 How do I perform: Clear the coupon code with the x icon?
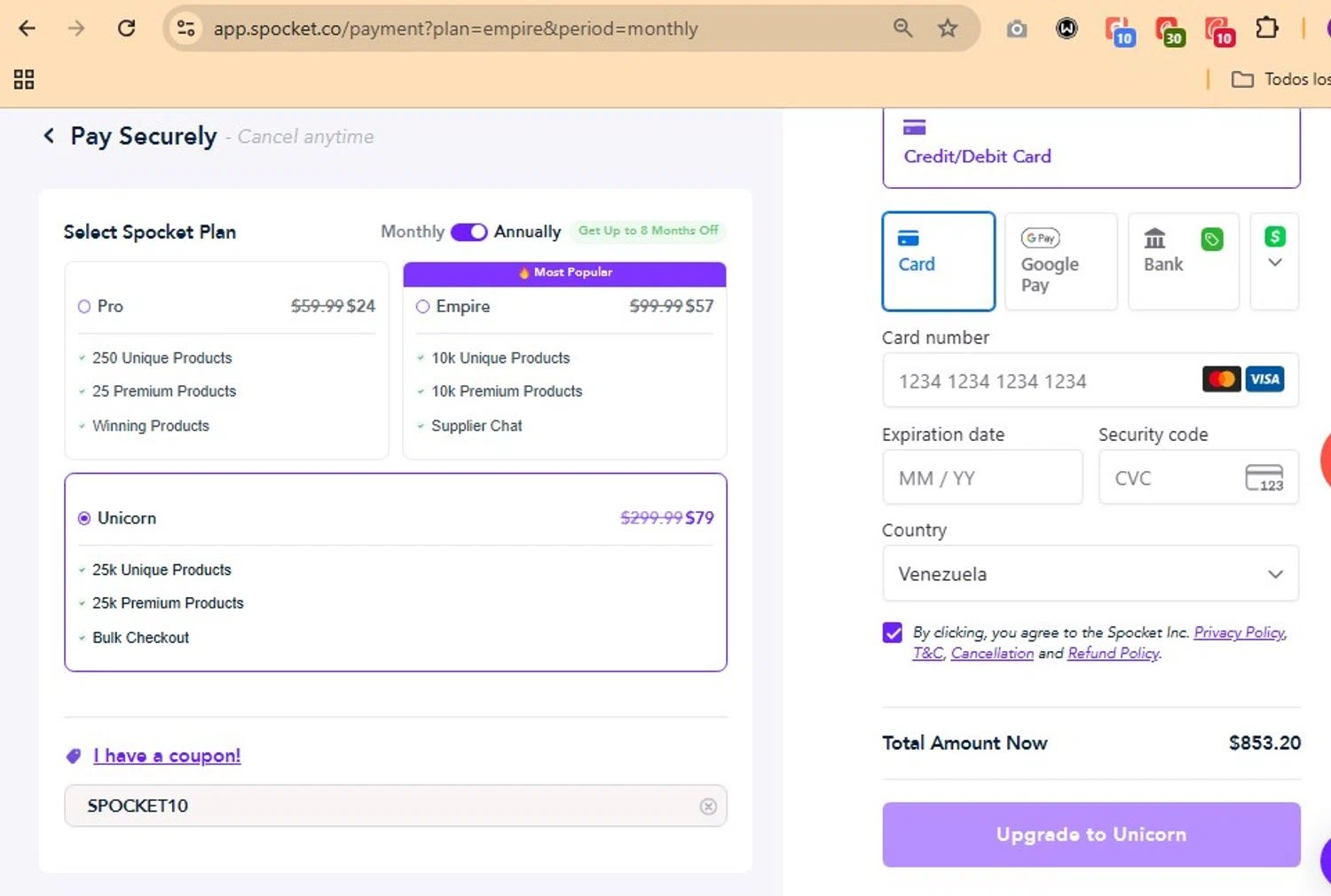708,806
